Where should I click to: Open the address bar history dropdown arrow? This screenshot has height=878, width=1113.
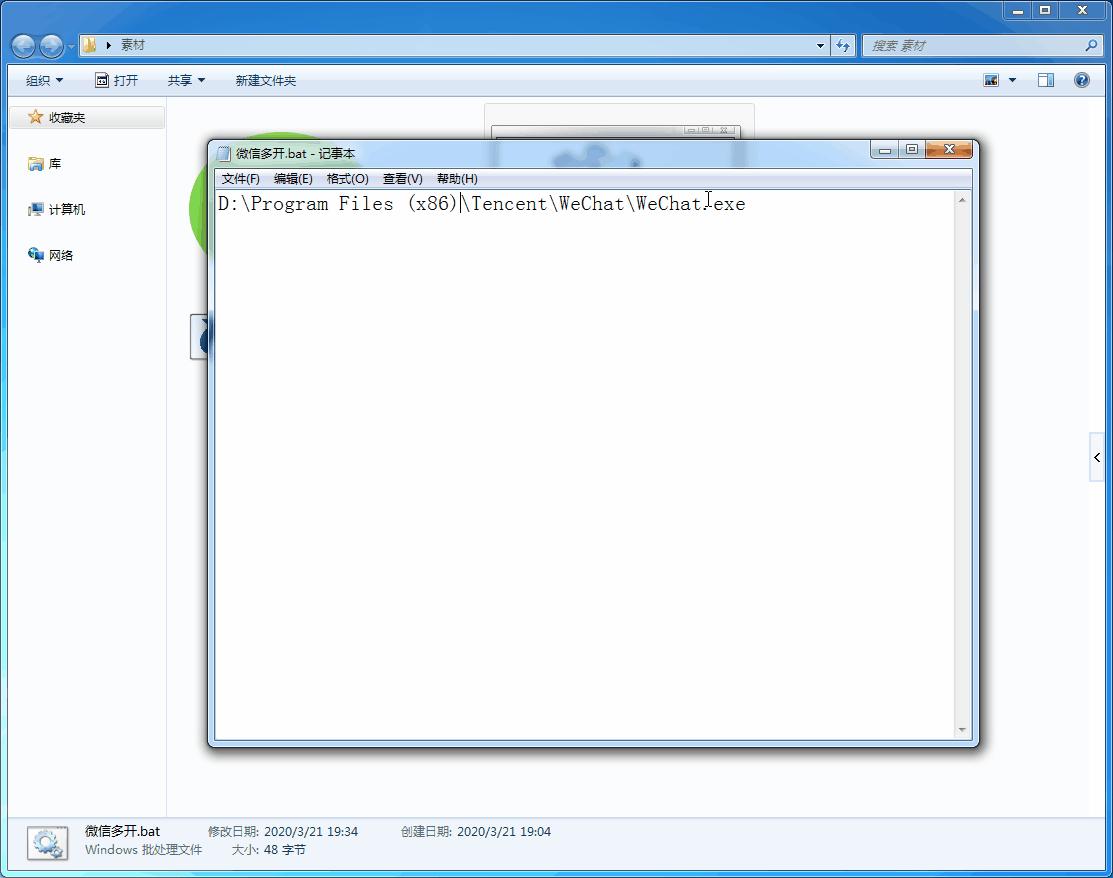click(820, 45)
